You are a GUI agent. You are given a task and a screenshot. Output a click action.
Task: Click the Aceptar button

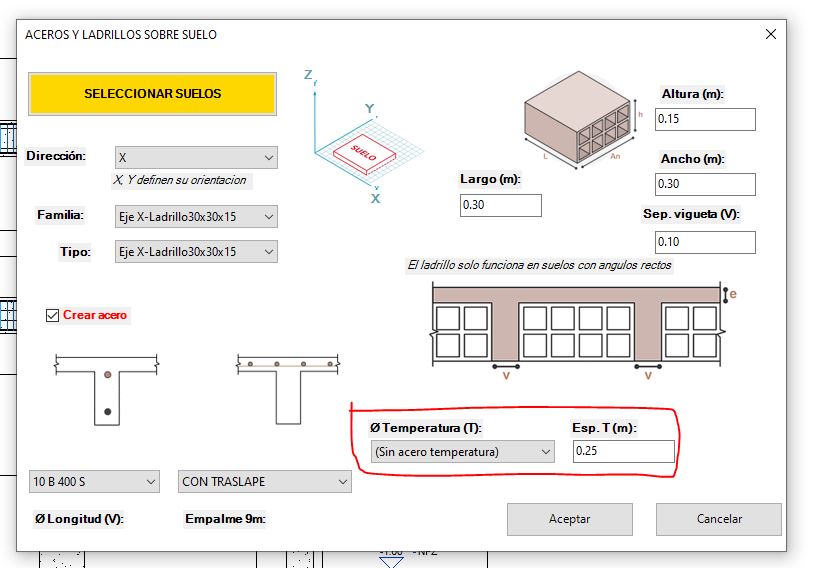tap(570, 519)
